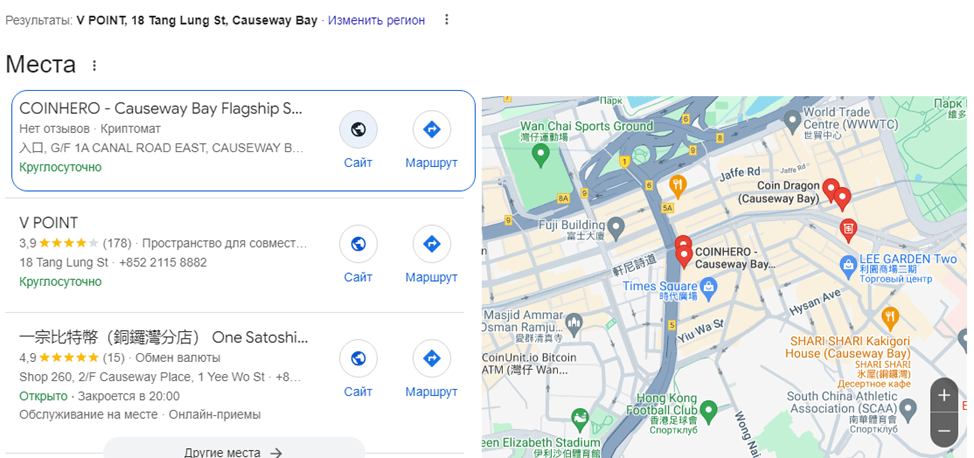Click SHARI SHARI Kakigori restaurant marker

(x=890, y=318)
